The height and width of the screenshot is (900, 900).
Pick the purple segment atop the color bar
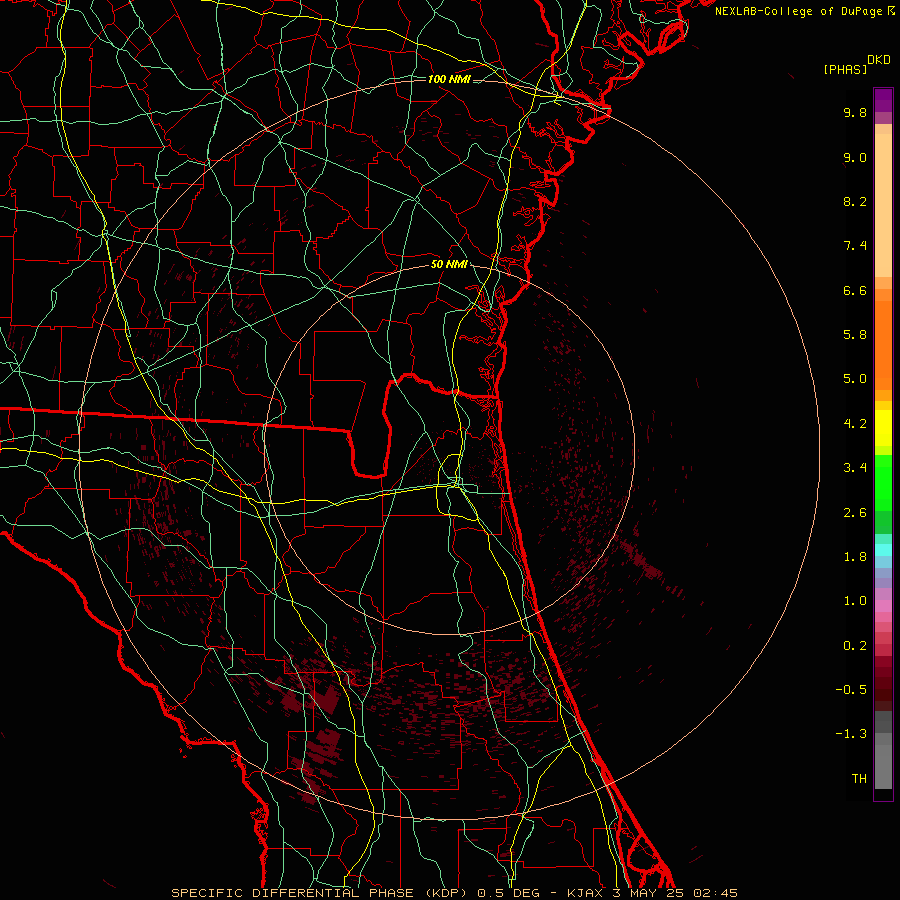(883, 100)
